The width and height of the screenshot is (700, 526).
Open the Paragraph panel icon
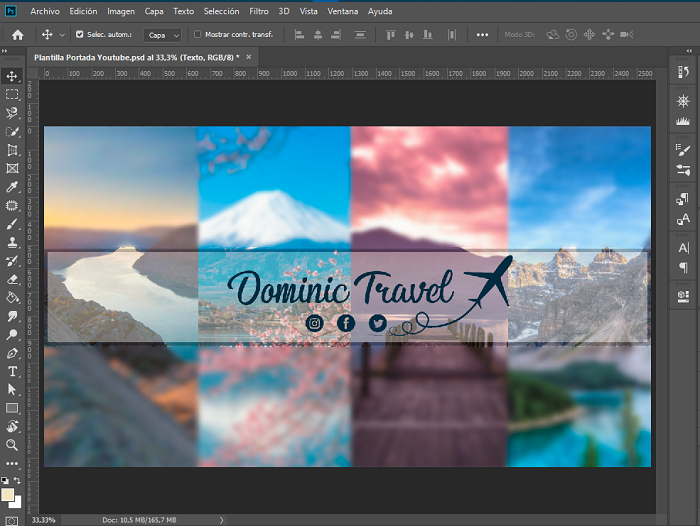click(683, 268)
